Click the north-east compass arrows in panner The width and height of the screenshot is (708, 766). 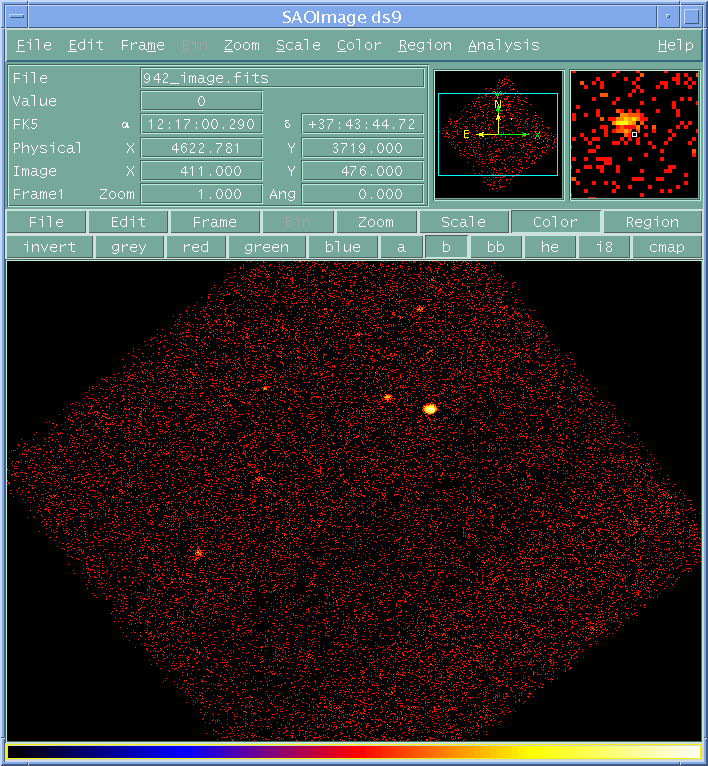click(503, 117)
